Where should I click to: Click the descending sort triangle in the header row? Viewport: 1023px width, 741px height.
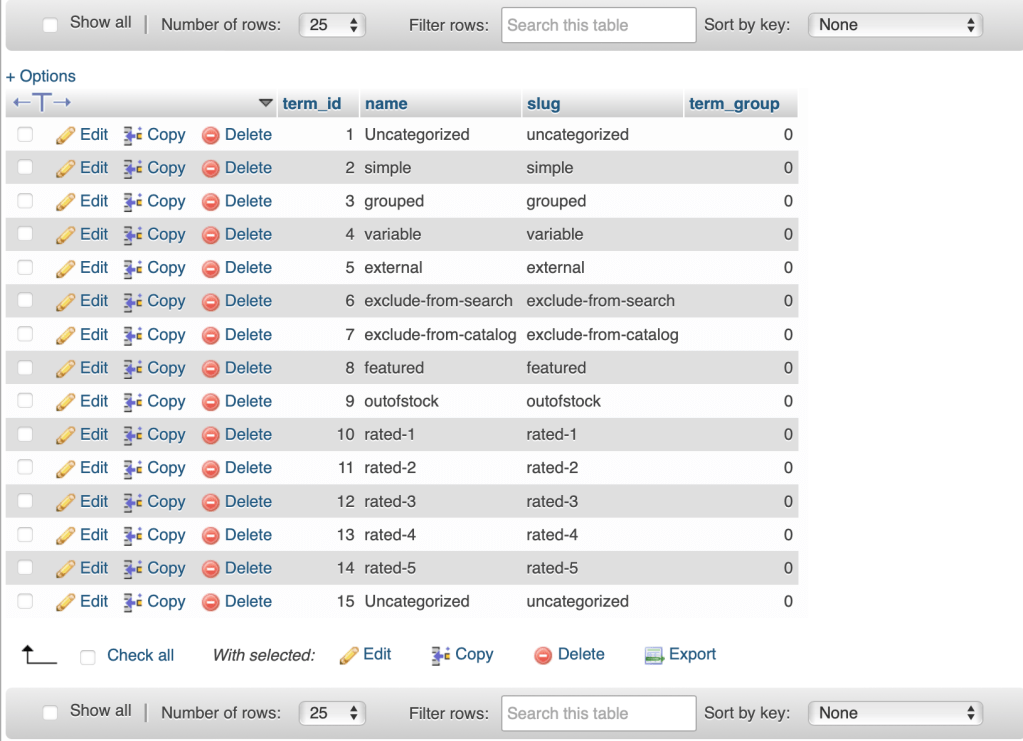265,103
